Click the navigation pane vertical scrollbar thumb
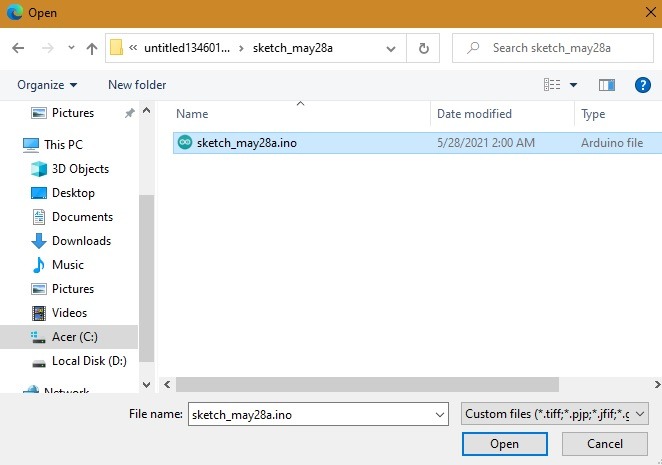 147,278
